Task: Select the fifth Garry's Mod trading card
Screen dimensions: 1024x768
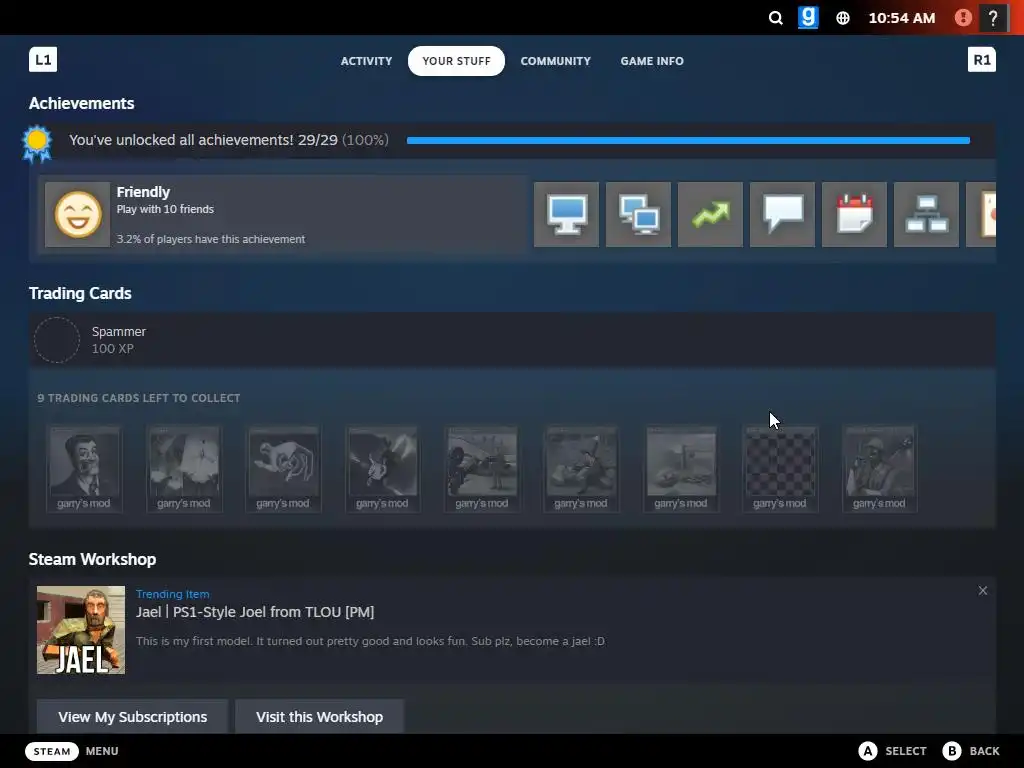Action: 482,469
